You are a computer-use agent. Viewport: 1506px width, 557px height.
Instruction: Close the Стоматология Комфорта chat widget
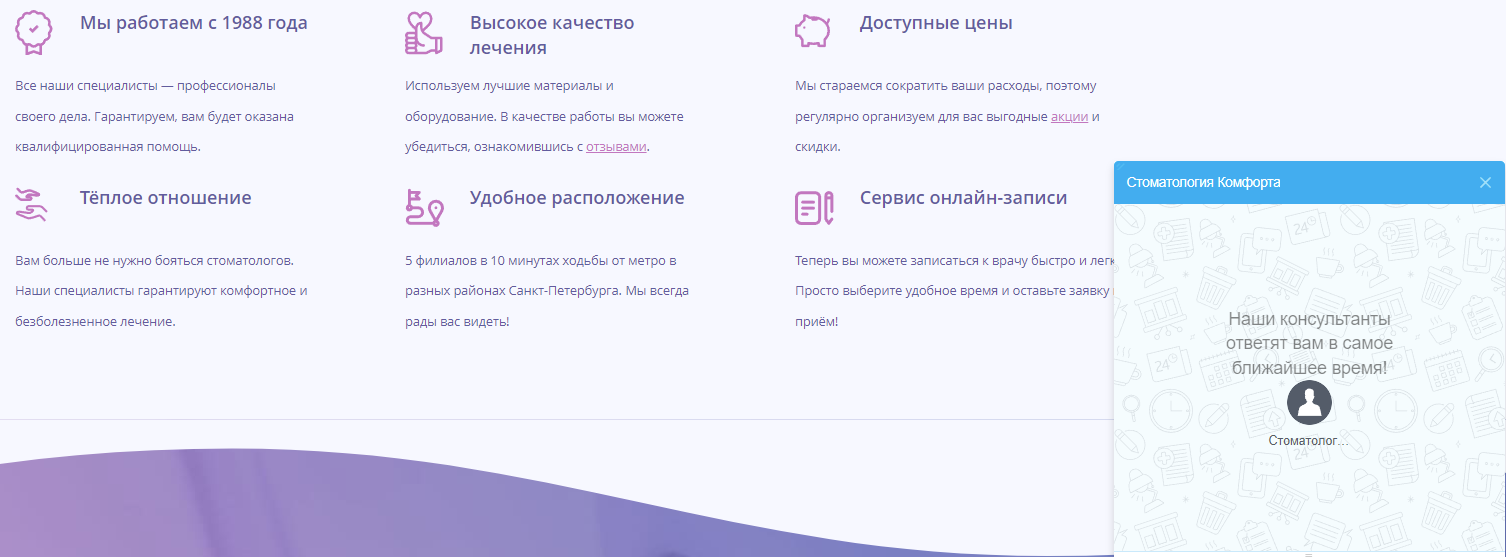pyautogui.click(x=1485, y=182)
